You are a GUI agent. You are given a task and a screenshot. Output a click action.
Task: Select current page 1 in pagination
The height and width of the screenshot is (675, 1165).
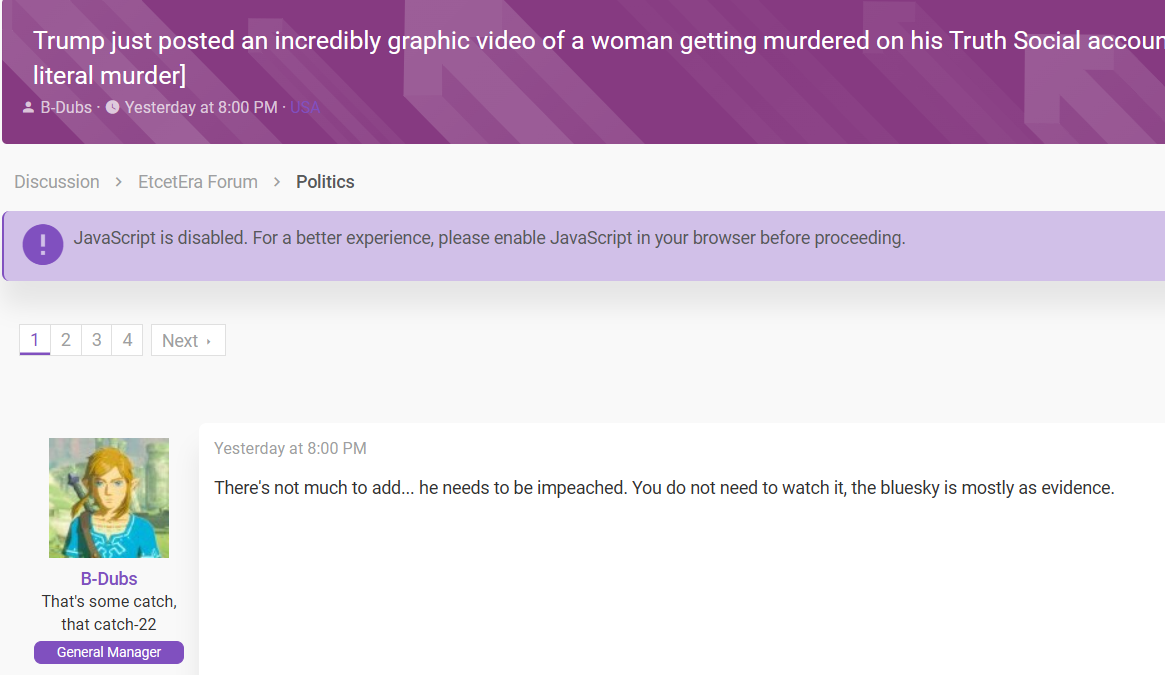pos(34,340)
